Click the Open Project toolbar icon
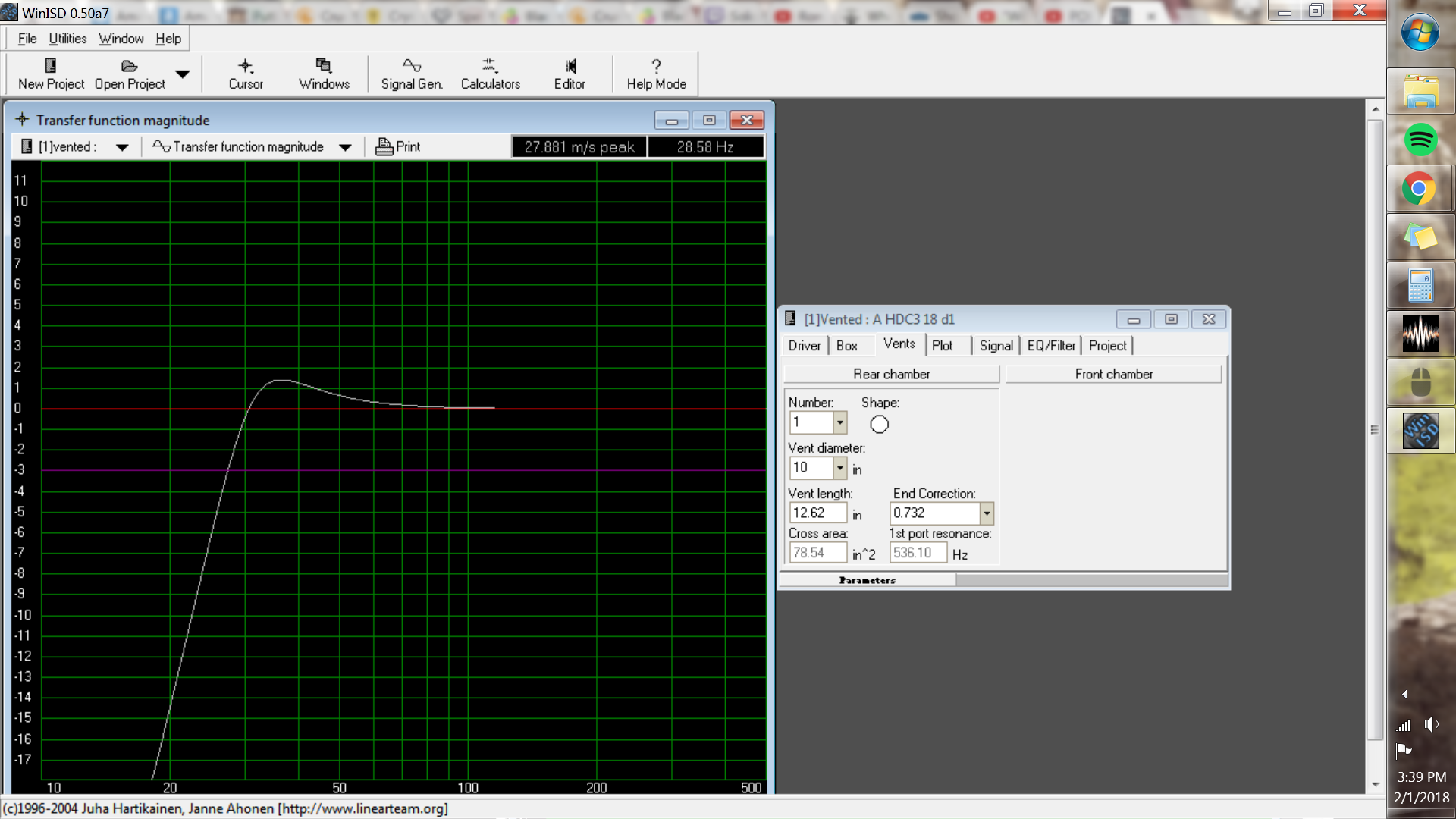 130,74
